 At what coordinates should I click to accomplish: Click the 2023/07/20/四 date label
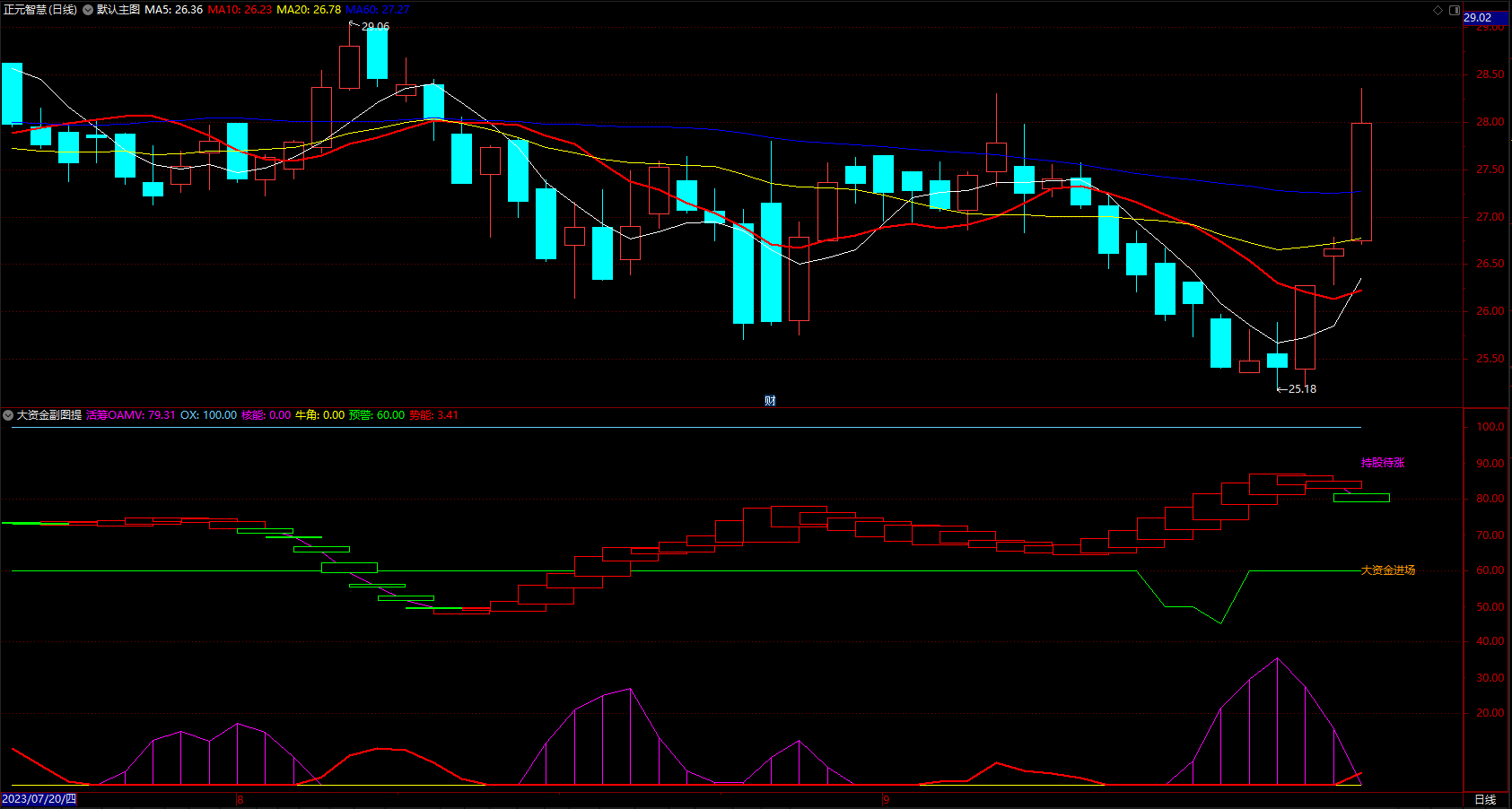click(39, 799)
